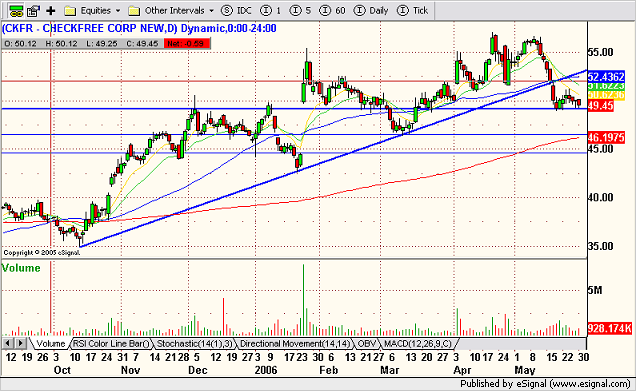This screenshot has height=391, width=636.
Task: Expand the Other Intervals dropdown arrow
Action: [211, 11]
